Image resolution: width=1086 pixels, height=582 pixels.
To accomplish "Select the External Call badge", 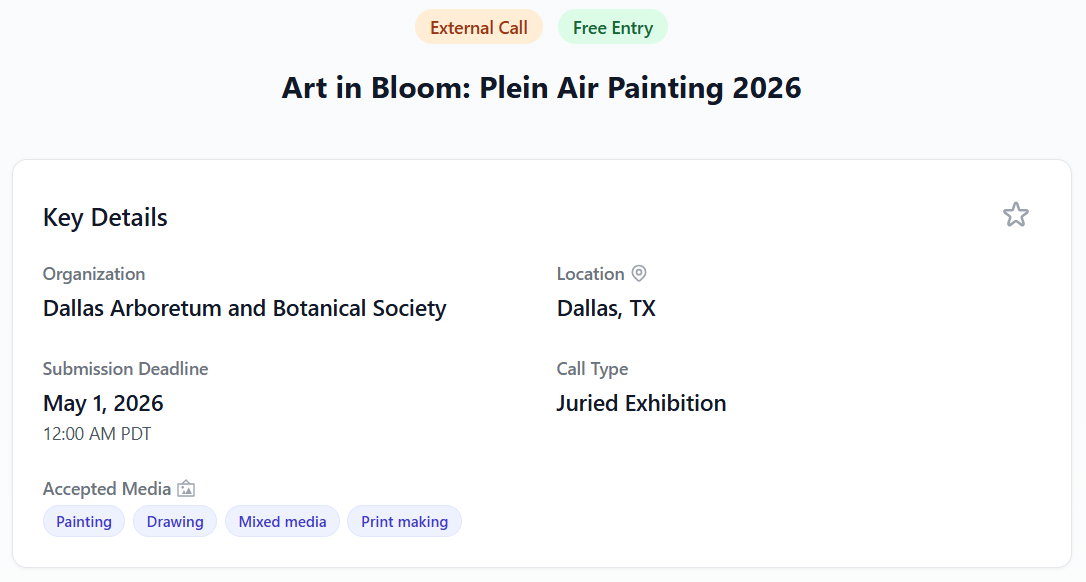I will coord(479,27).
